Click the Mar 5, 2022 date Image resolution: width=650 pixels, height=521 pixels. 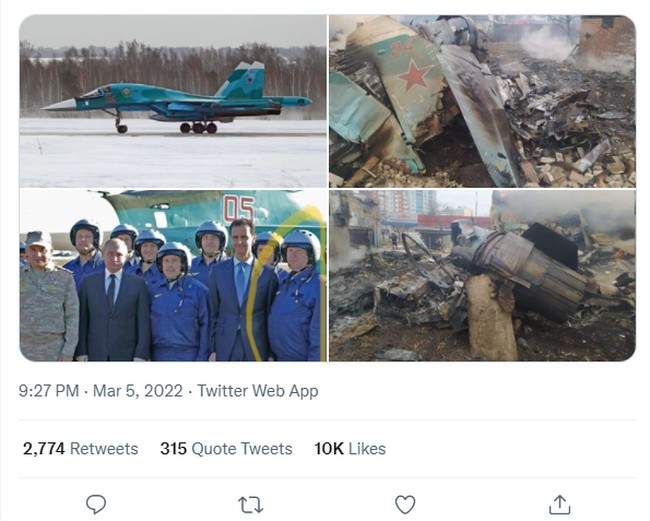(x=139, y=391)
